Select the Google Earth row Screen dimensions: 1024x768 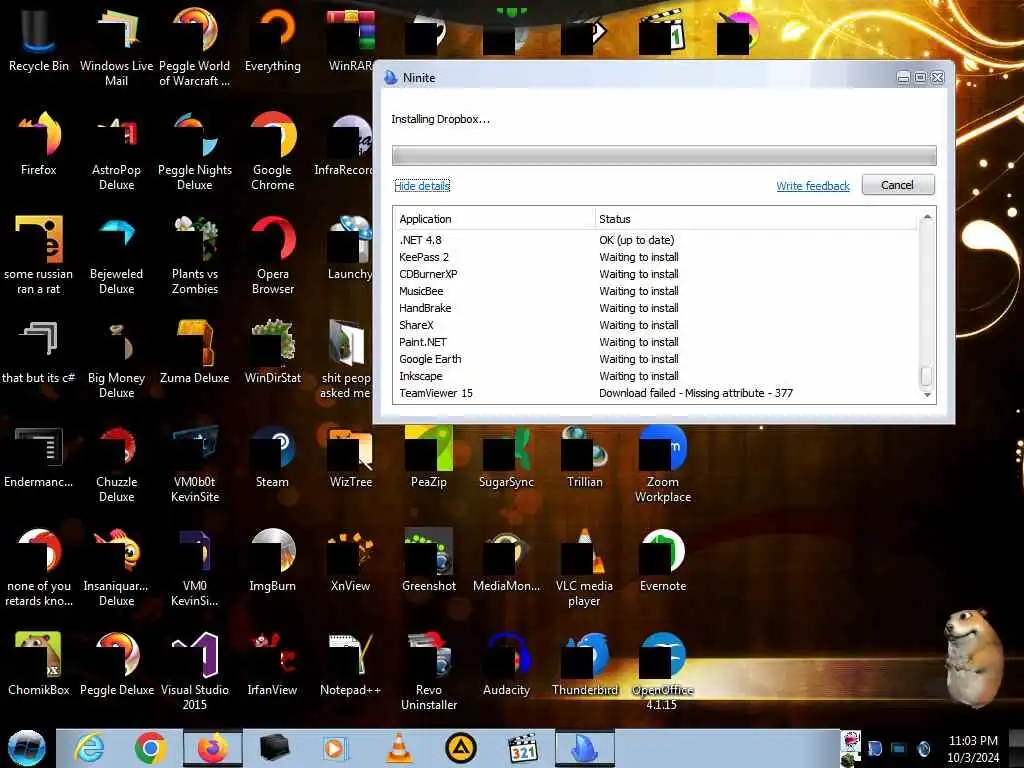656,359
